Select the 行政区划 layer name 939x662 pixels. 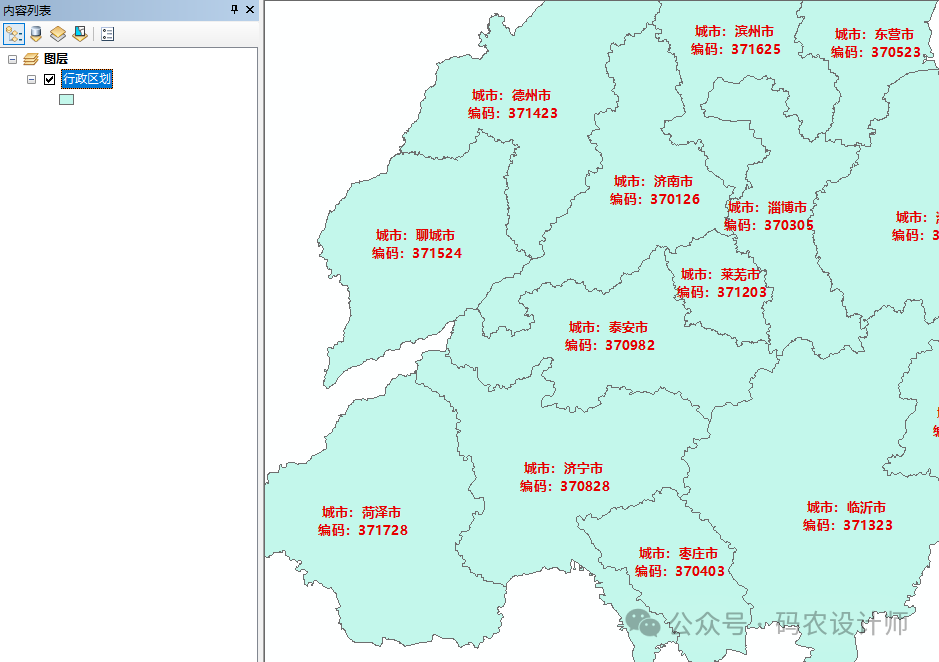[87, 79]
